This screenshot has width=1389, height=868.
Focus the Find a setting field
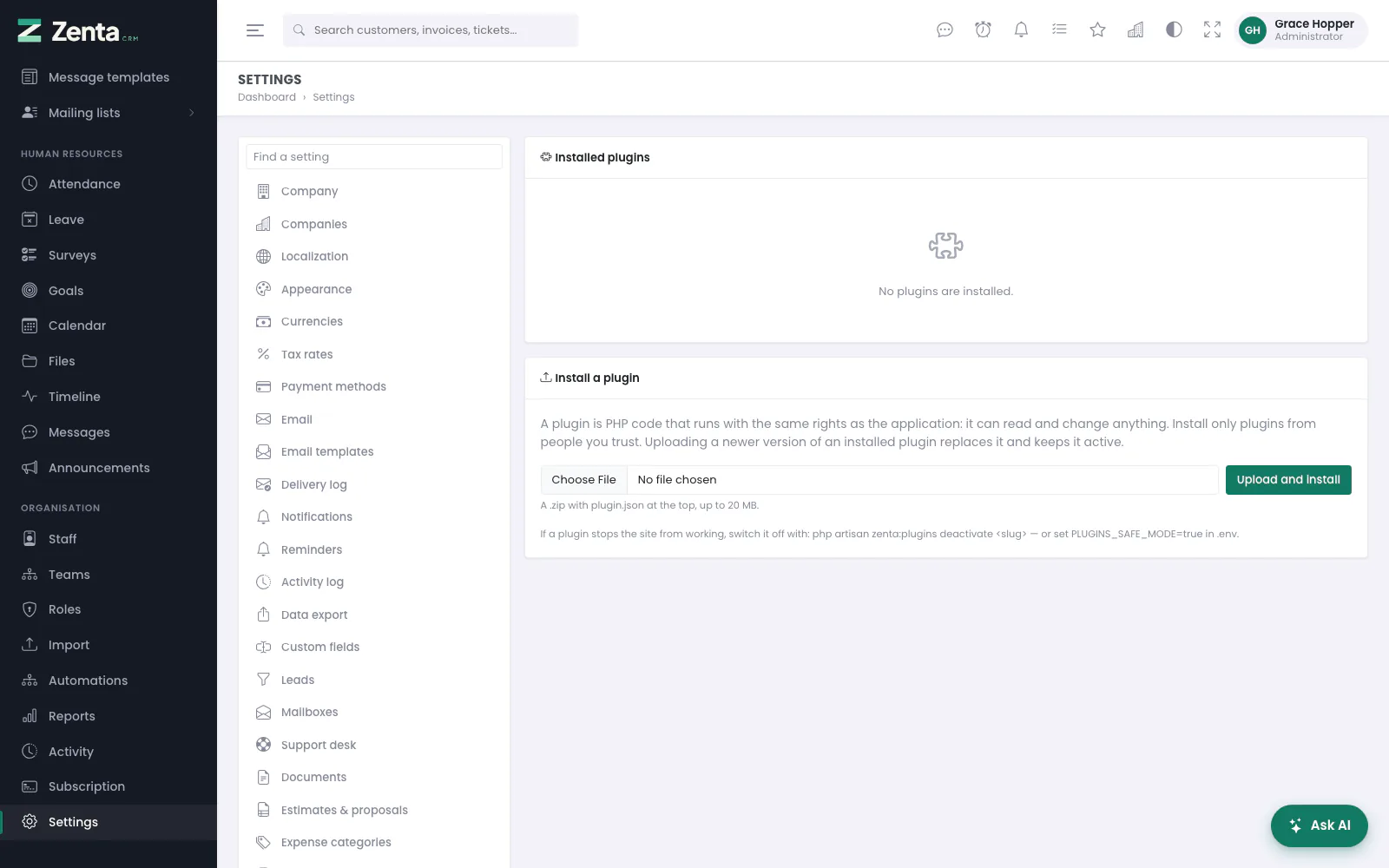tap(374, 157)
